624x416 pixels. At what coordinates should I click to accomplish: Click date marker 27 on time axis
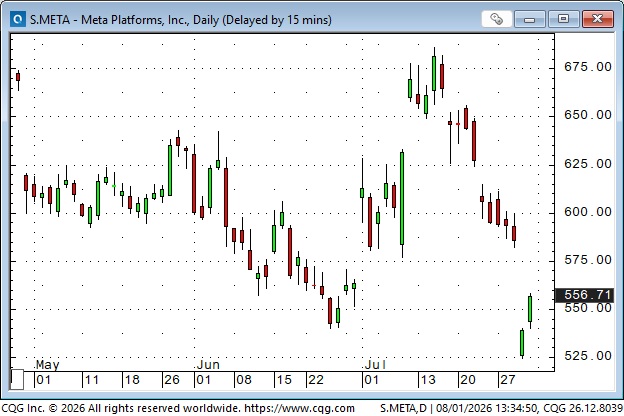508,380
